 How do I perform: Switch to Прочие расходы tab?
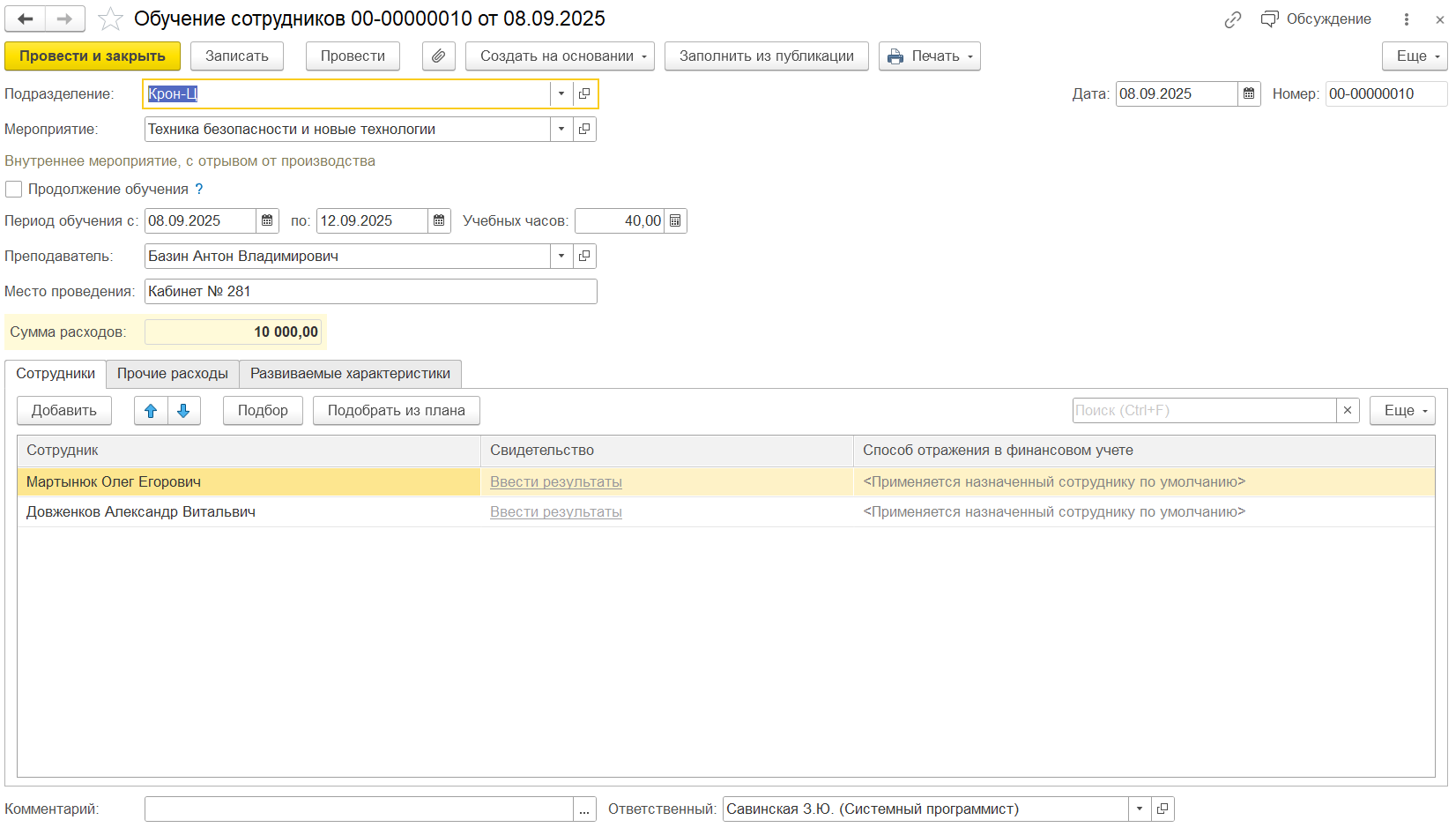pyautogui.click(x=173, y=374)
